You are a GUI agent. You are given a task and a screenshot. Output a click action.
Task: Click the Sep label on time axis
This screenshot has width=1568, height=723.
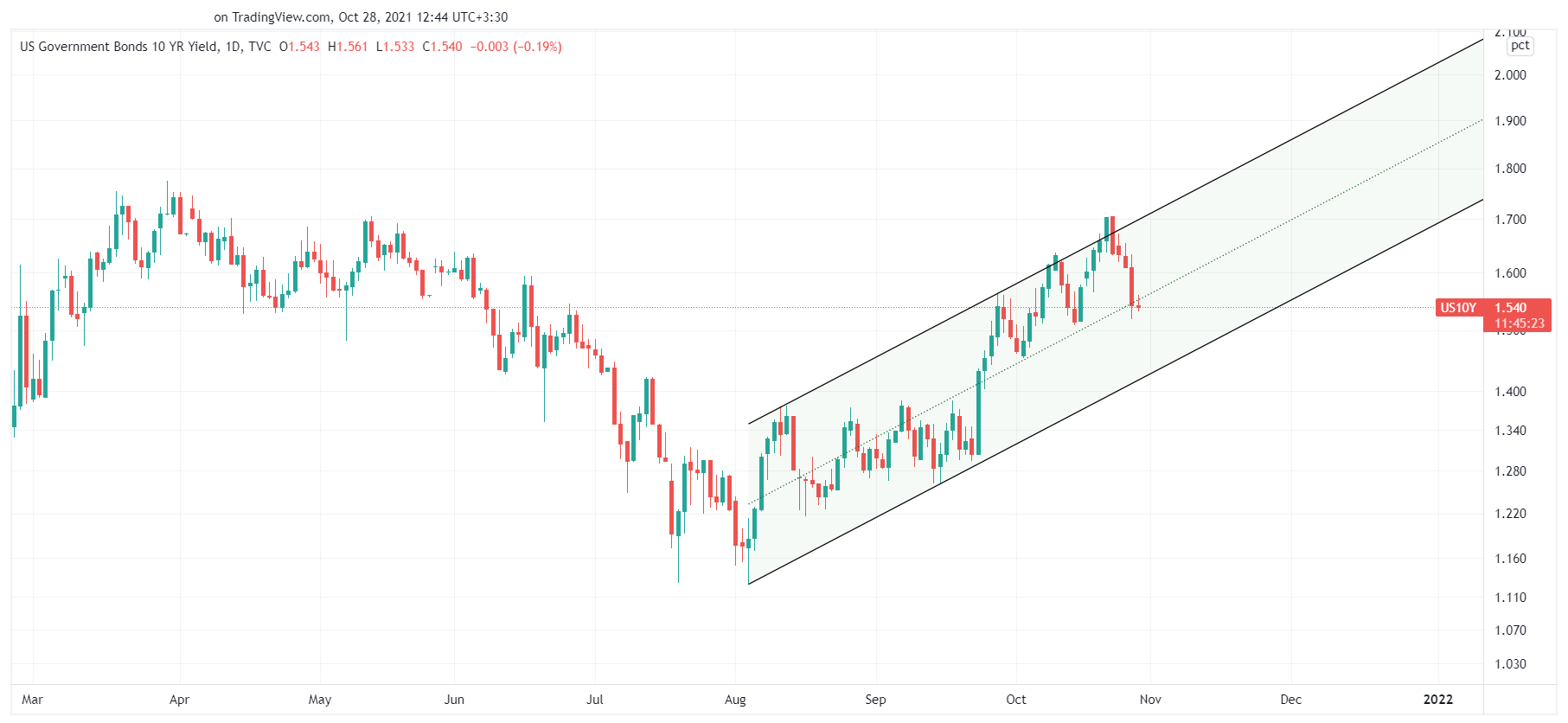pyautogui.click(x=875, y=700)
